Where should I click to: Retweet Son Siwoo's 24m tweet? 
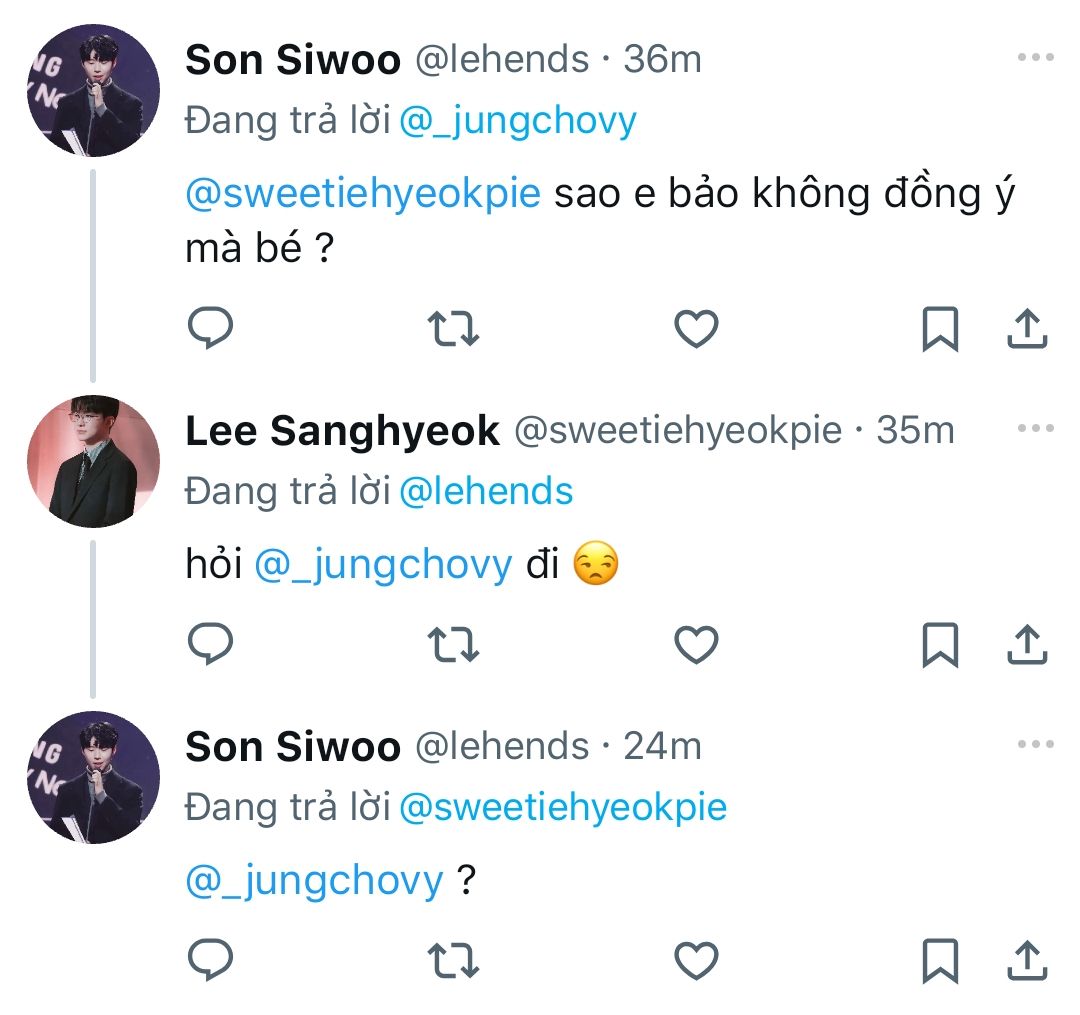pyautogui.click(x=453, y=961)
